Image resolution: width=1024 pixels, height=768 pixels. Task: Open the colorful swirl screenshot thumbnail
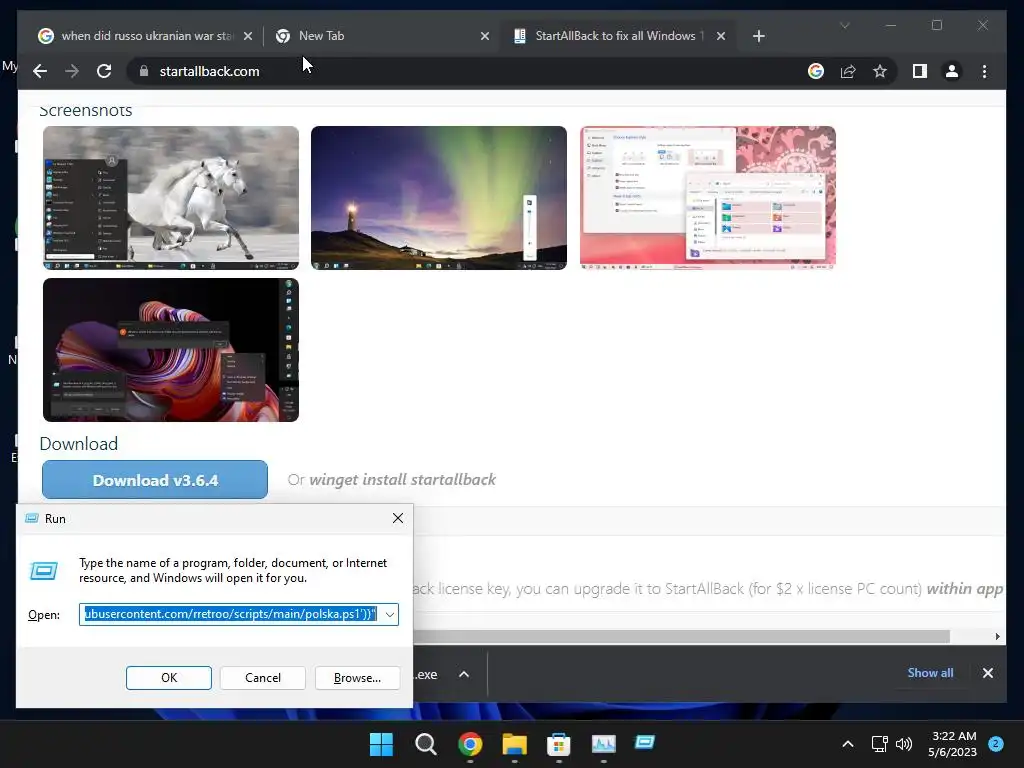171,350
